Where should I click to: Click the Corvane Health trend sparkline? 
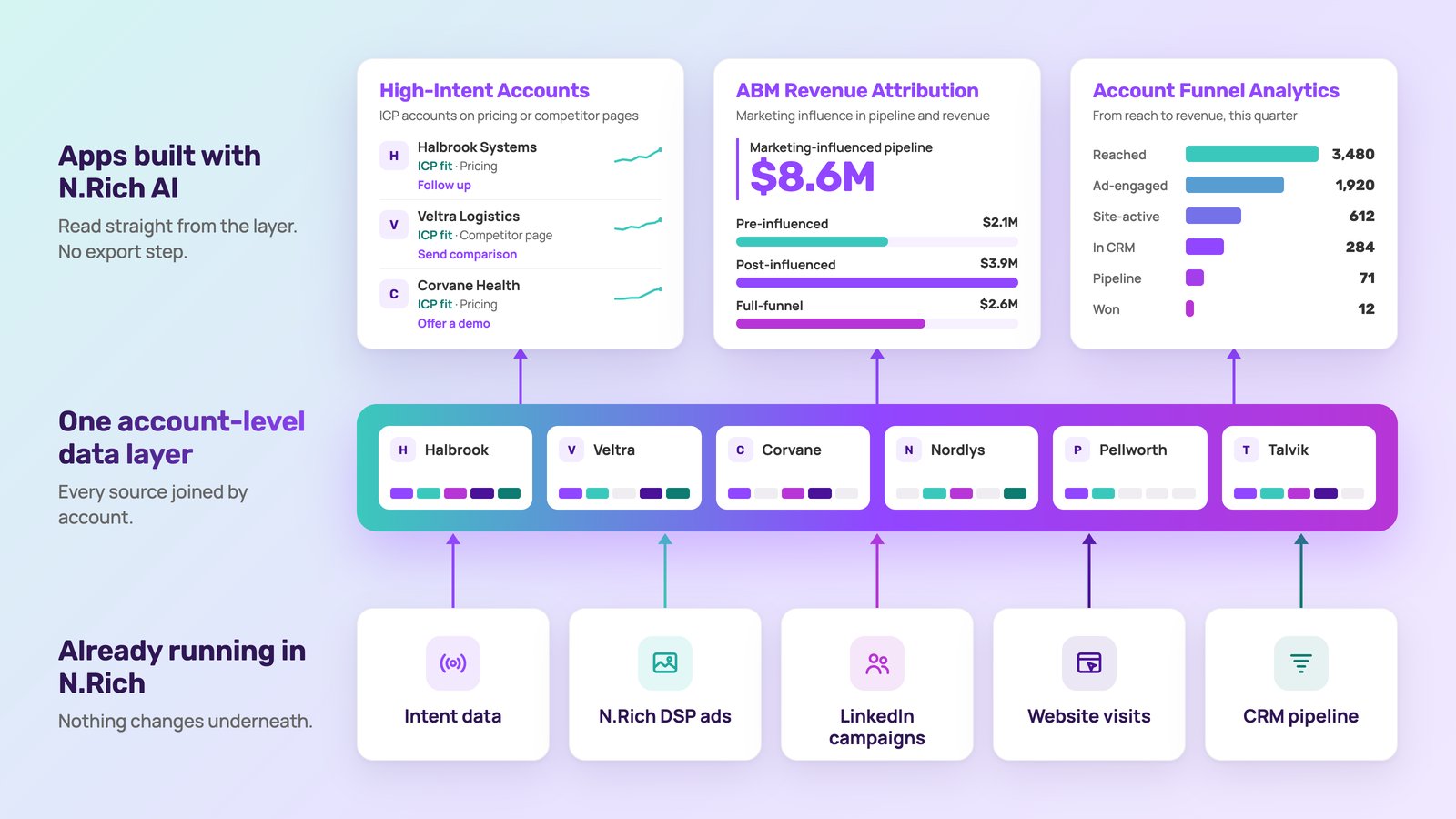pyautogui.click(x=638, y=294)
